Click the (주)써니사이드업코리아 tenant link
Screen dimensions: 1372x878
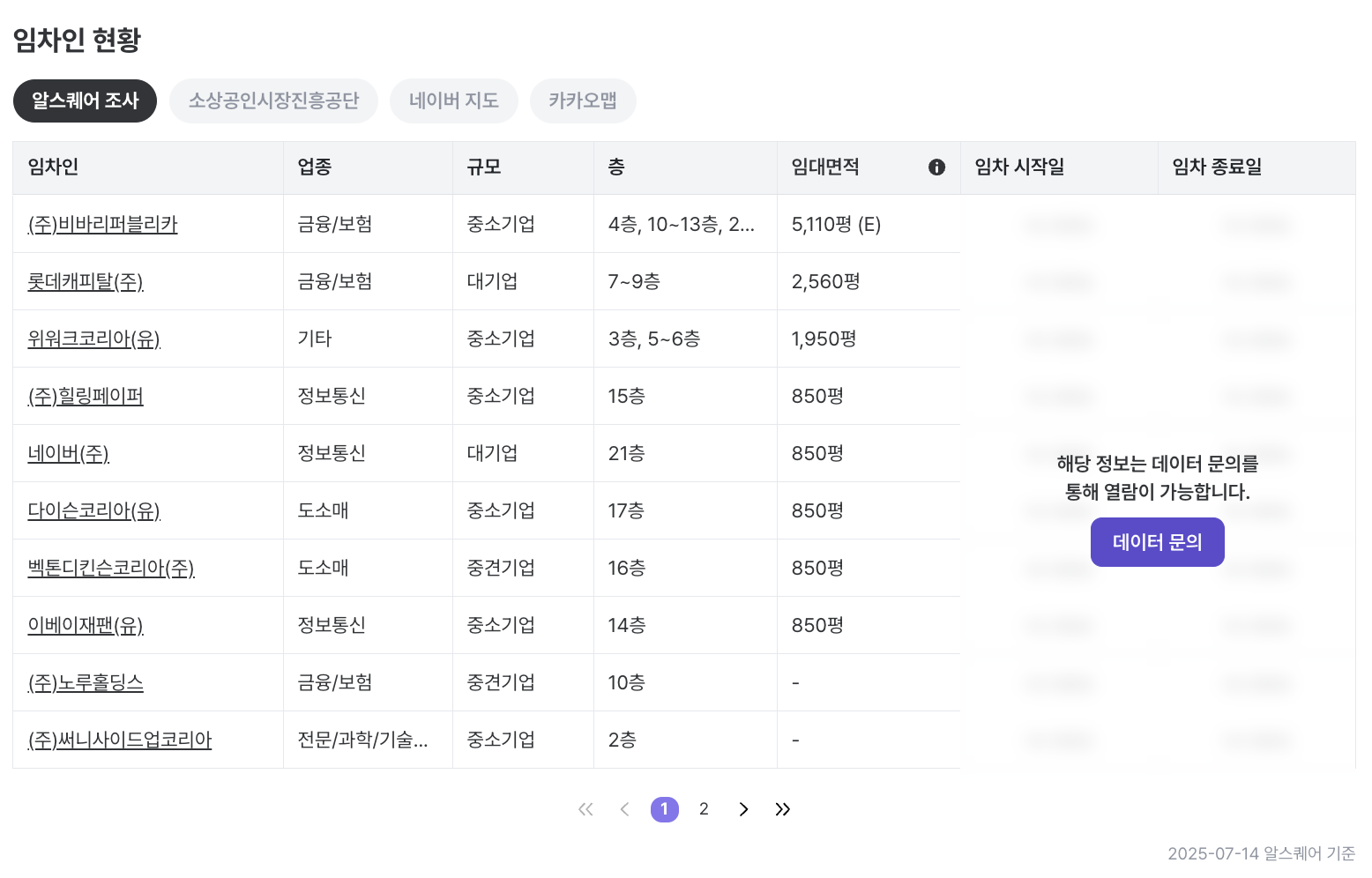(x=120, y=740)
